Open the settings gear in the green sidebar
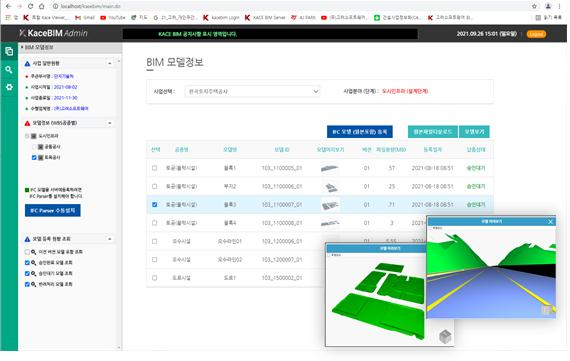 (9, 87)
